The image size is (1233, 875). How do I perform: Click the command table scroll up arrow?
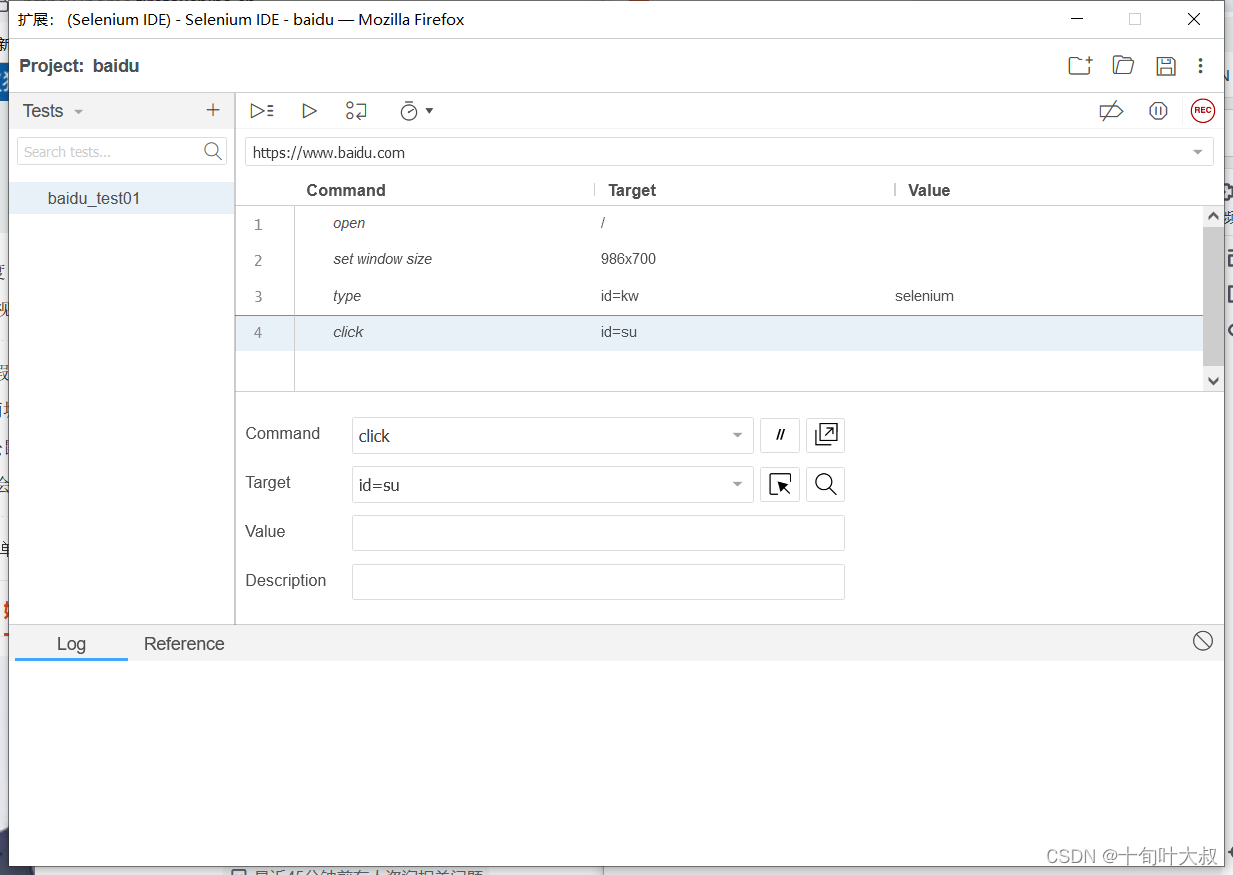1213,216
